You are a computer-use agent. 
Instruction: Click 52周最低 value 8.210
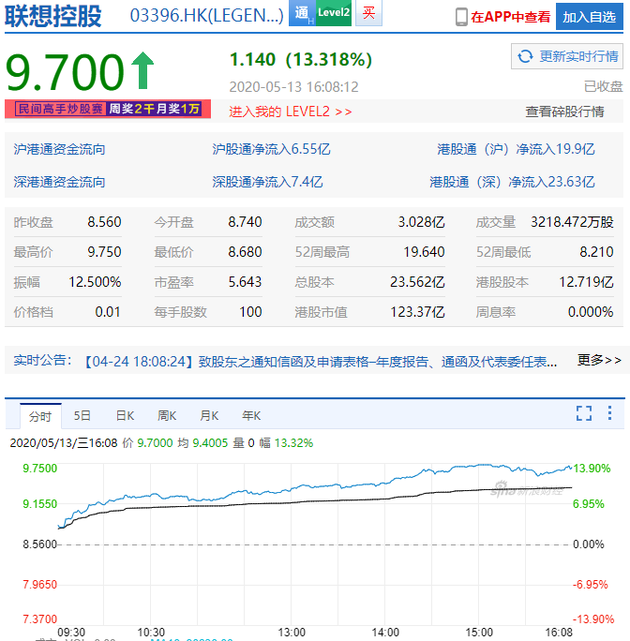596,252
